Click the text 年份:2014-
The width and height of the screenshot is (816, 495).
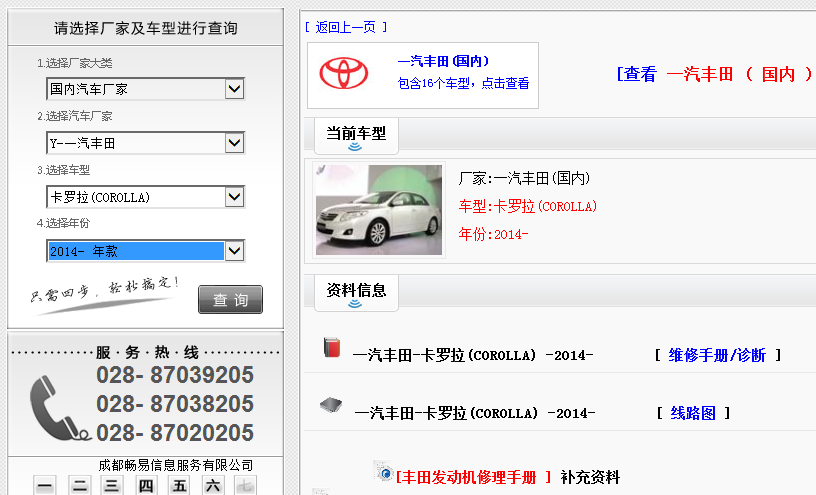[493, 234]
